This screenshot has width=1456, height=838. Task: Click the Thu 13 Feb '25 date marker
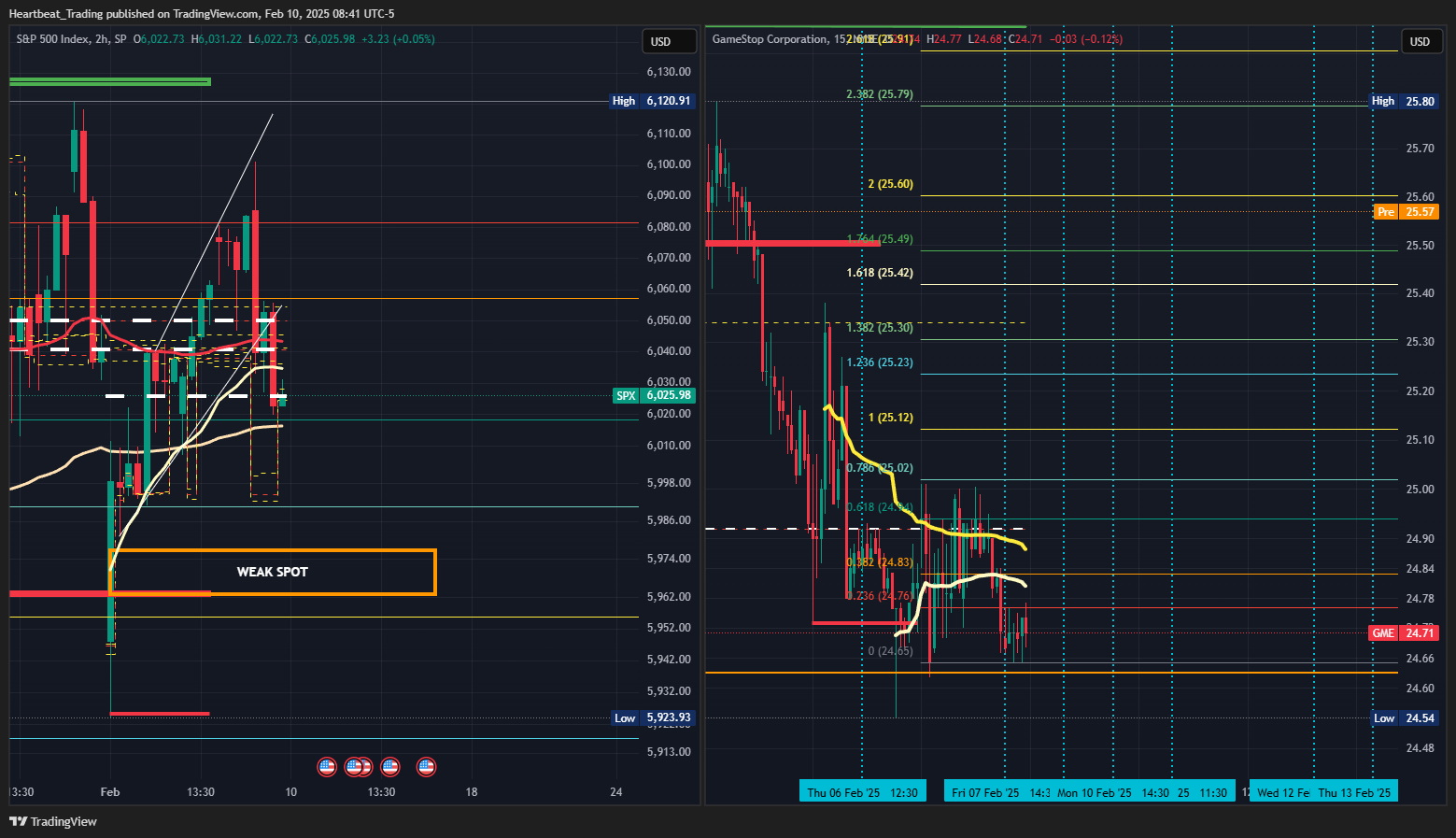click(1354, 792)
